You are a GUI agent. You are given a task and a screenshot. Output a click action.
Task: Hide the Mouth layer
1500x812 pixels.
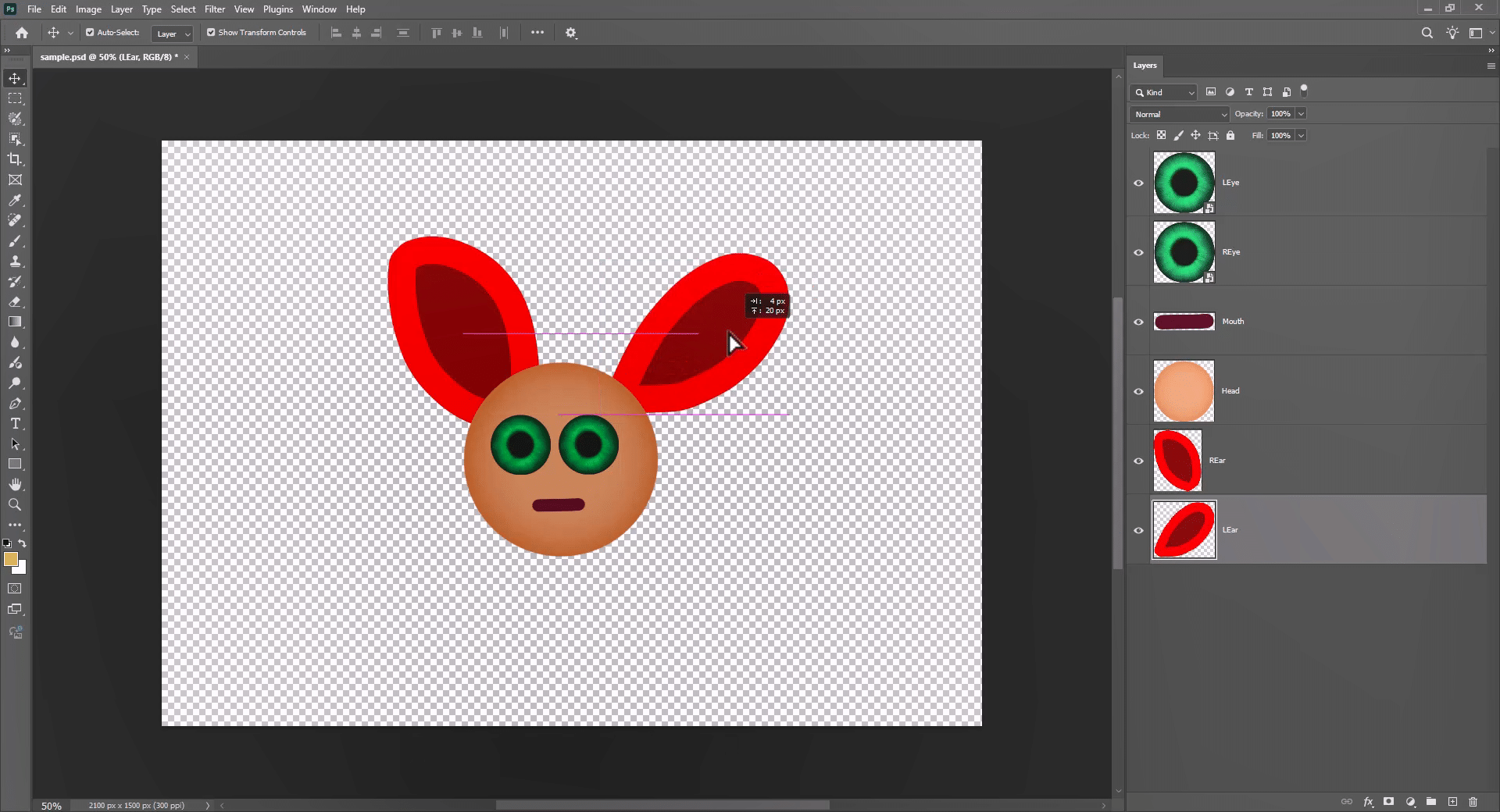tap(1138, 322)
